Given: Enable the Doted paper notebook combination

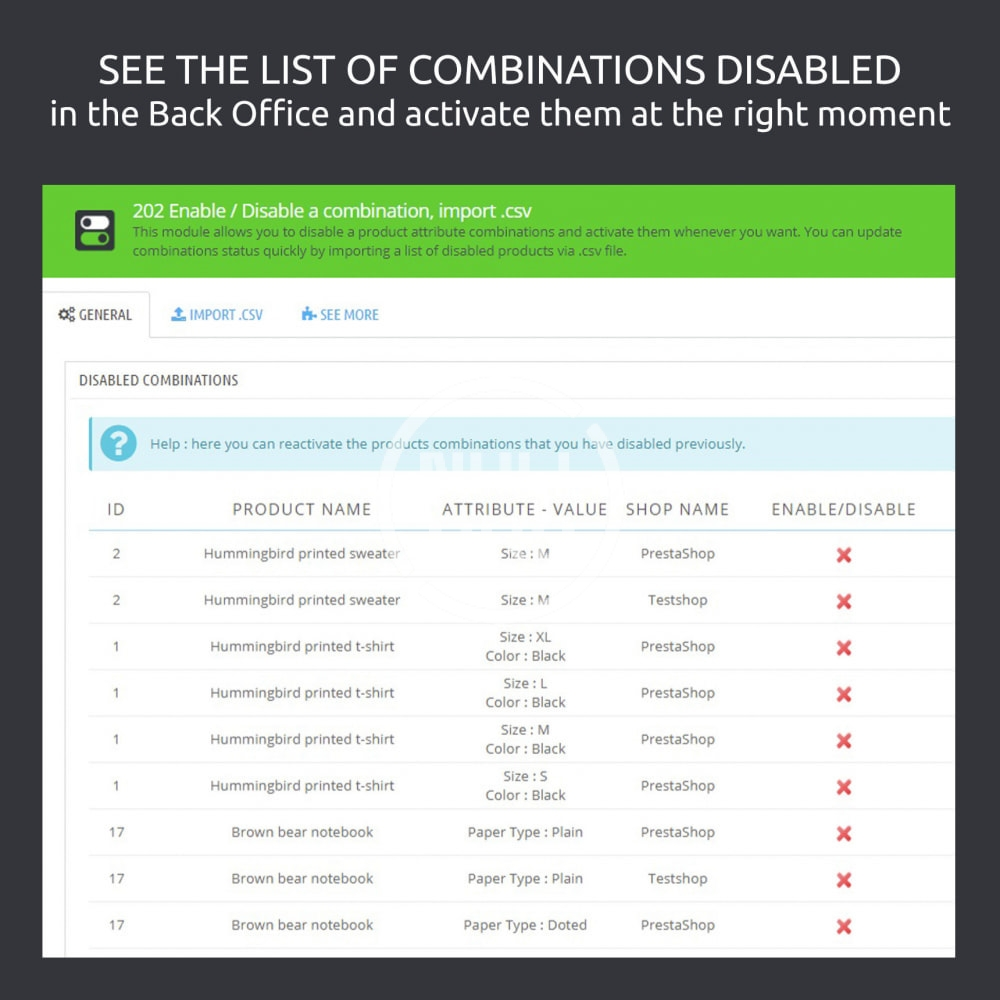Looking at the screenshot, I should [x=844, y=927].
